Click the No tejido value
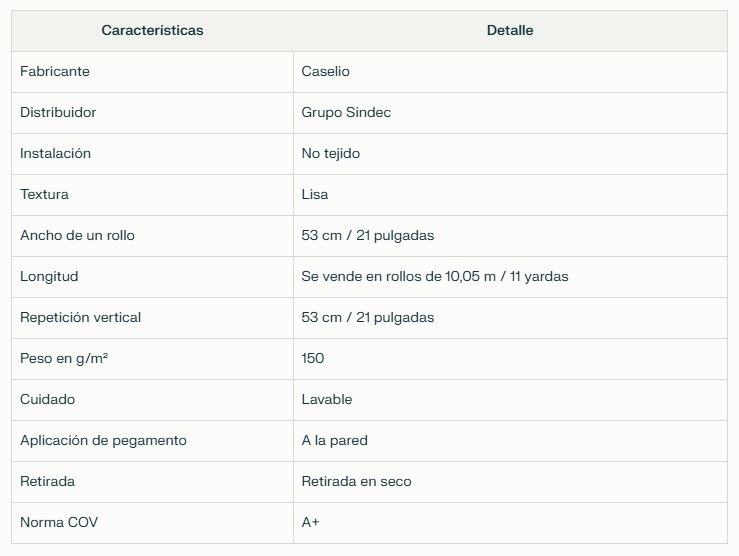This screenshot has width=739, height=556. pos(330,154)
